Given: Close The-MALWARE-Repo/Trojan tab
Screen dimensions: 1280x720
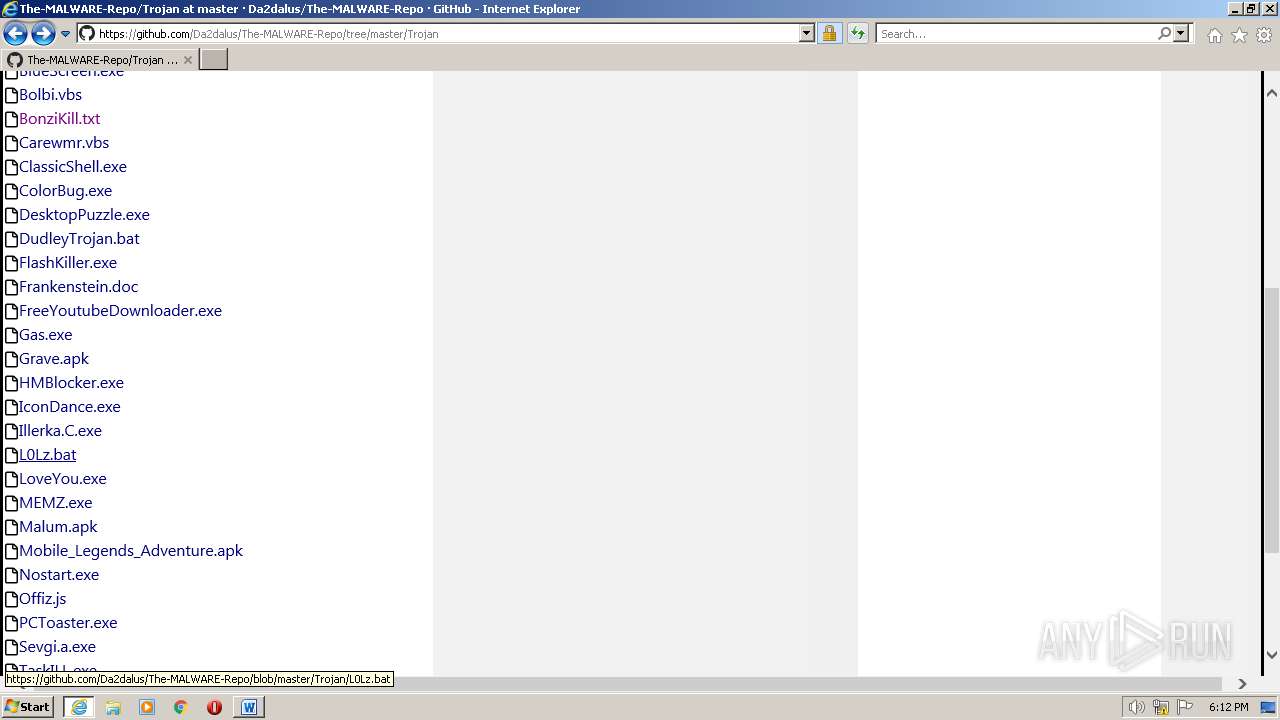Looking at the screenshot, I should coord(187,60).
